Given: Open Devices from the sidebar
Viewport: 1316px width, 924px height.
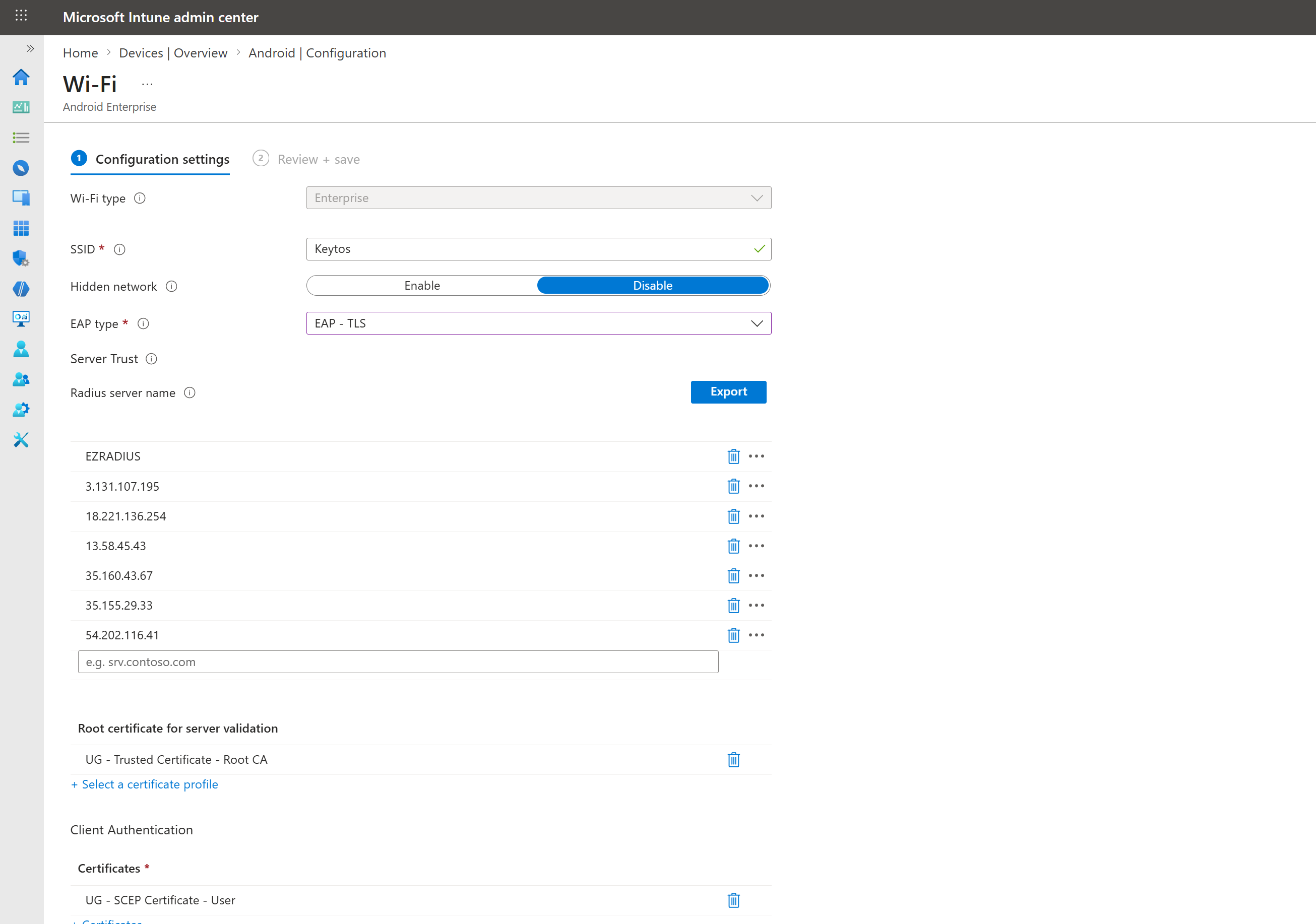Looking at the screenshot, I should point(21,197).
